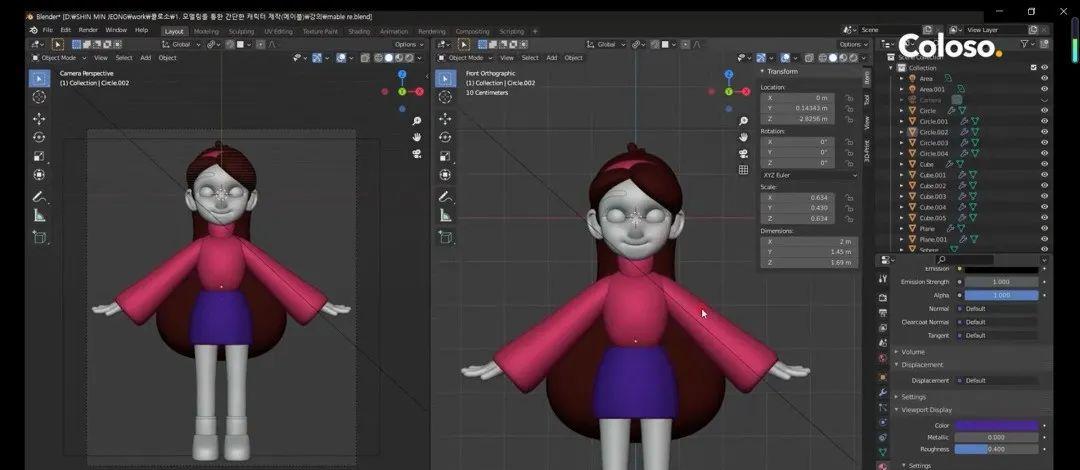The width and height of the screenshot is (1080, 470).
Task: Open the Modifier properties wrench icon
Action: 883,392
